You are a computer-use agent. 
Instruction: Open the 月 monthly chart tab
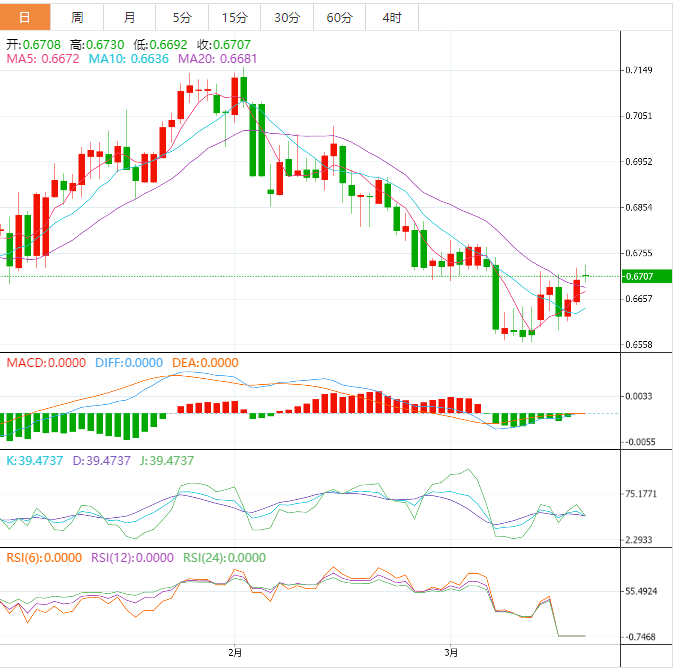[x=130, y=17]
